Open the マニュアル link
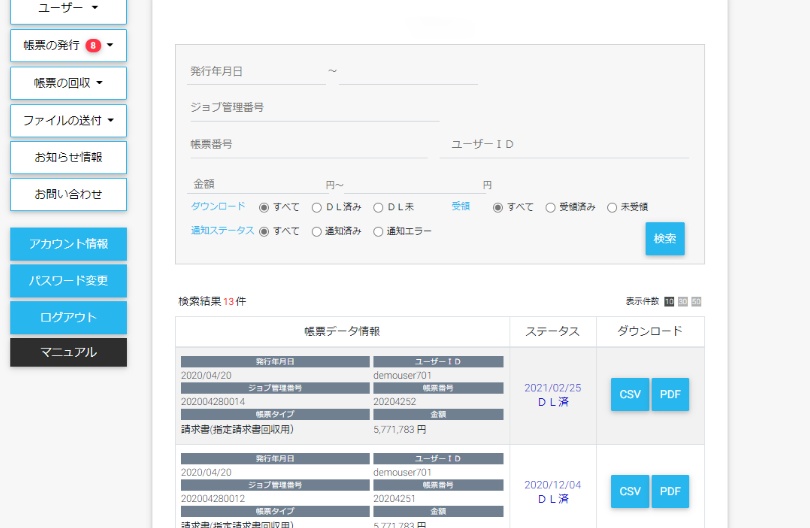810x528 pixels. (x=68, y=352)
